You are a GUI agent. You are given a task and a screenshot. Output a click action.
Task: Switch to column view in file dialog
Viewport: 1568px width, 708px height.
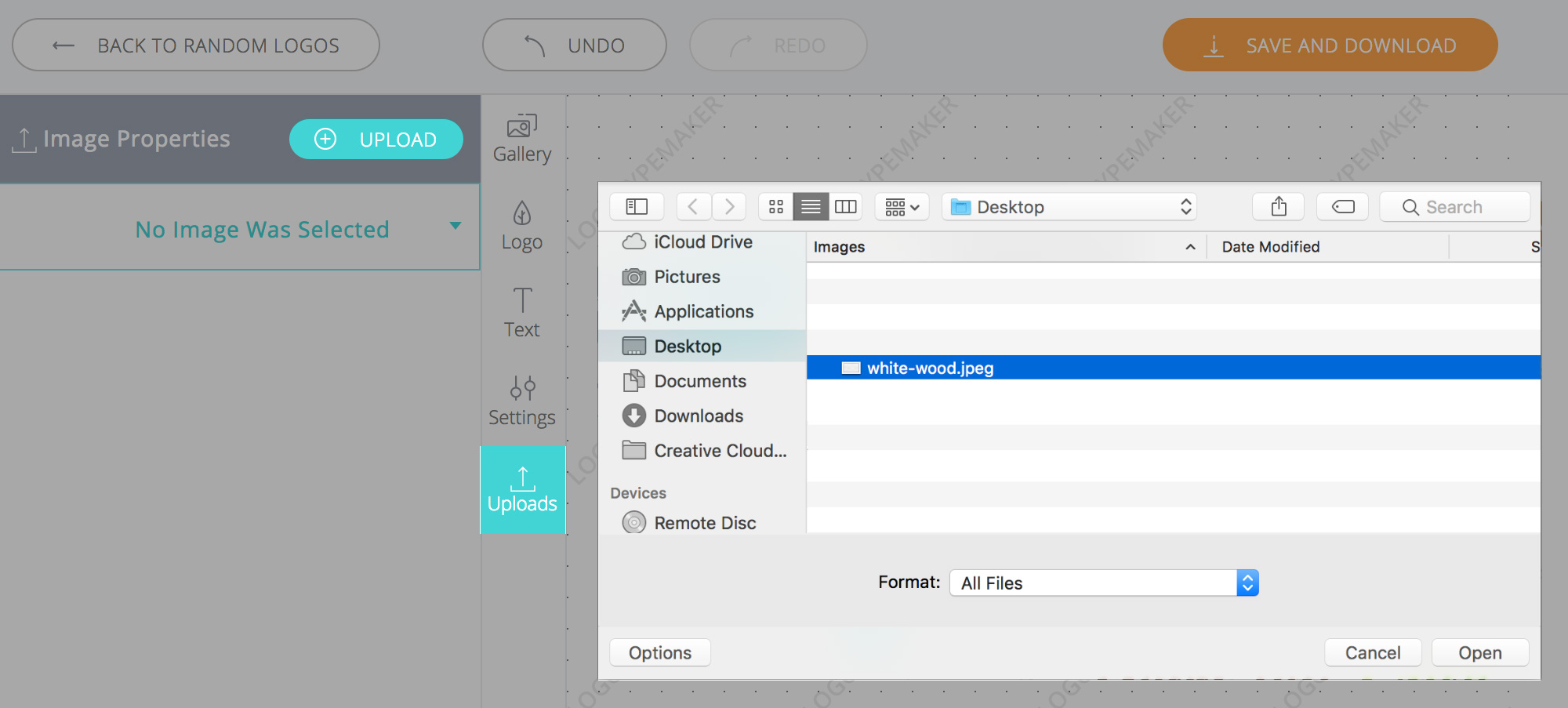[845, 207]
